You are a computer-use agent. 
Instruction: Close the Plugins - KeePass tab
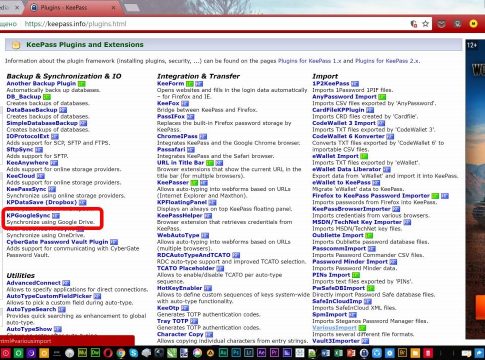click(x=113, y=7)
